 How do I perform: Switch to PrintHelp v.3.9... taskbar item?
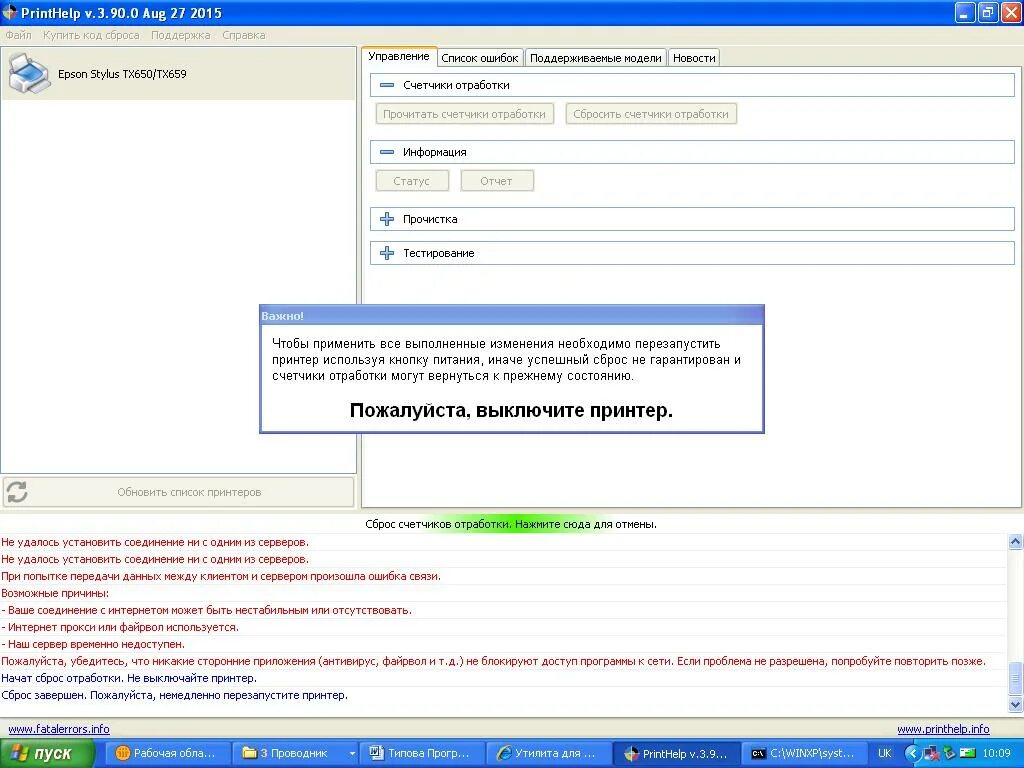[x=677, y=754]
